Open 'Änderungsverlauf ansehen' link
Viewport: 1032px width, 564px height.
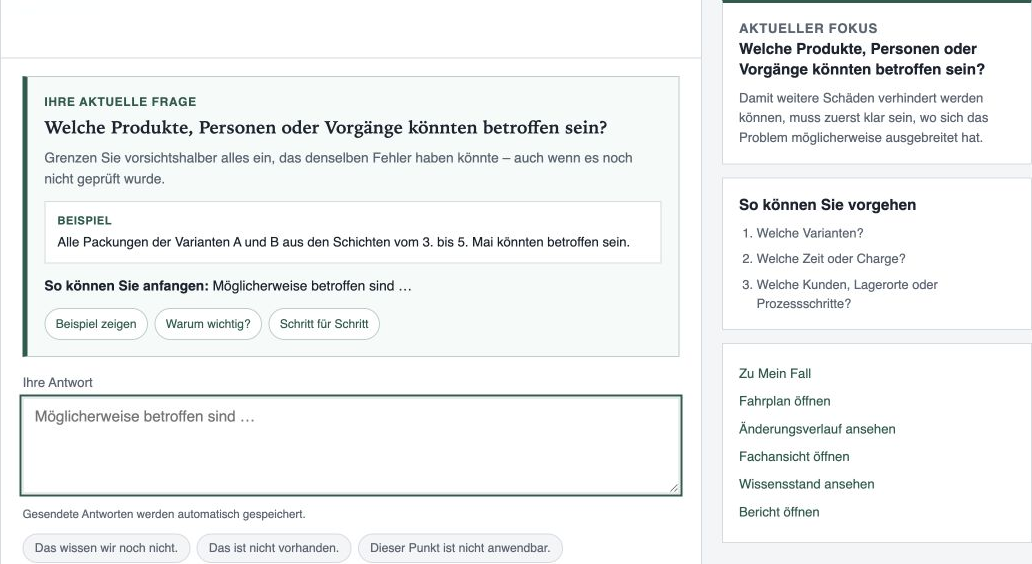pos(817,428)
